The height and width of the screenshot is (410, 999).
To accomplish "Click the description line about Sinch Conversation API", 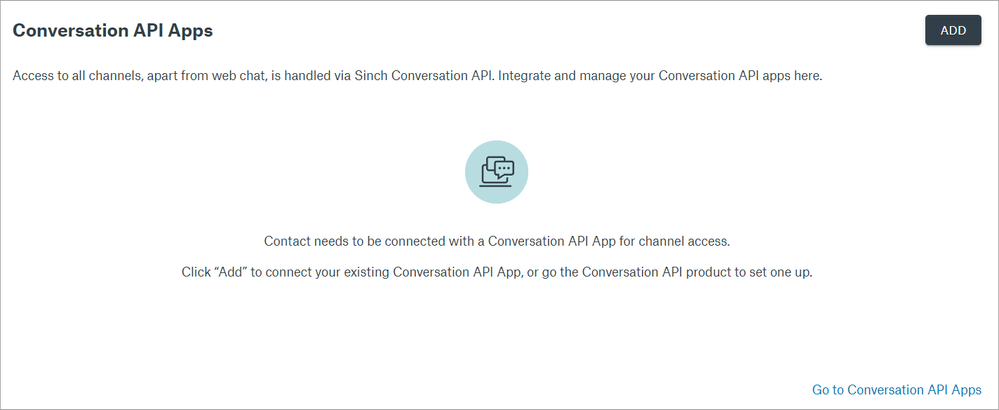I will pyautogui.click(x=417, y=77).
